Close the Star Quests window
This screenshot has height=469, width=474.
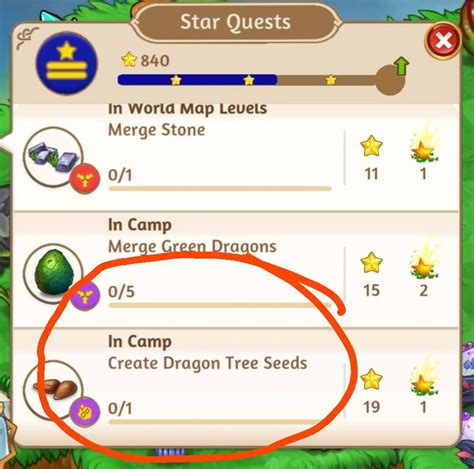(x=443, y=41)
